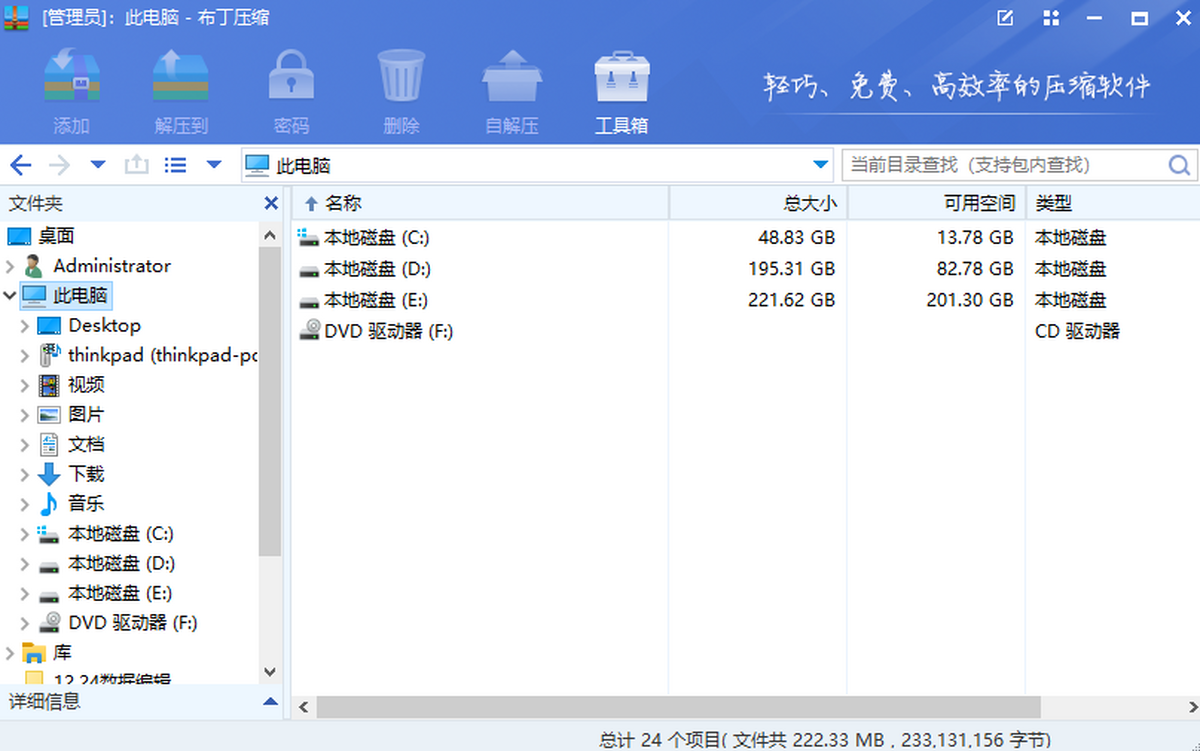Go forward with the right arrow
Image resolution: width=1200 pixels, height=751 pixels.
point(60,165)
